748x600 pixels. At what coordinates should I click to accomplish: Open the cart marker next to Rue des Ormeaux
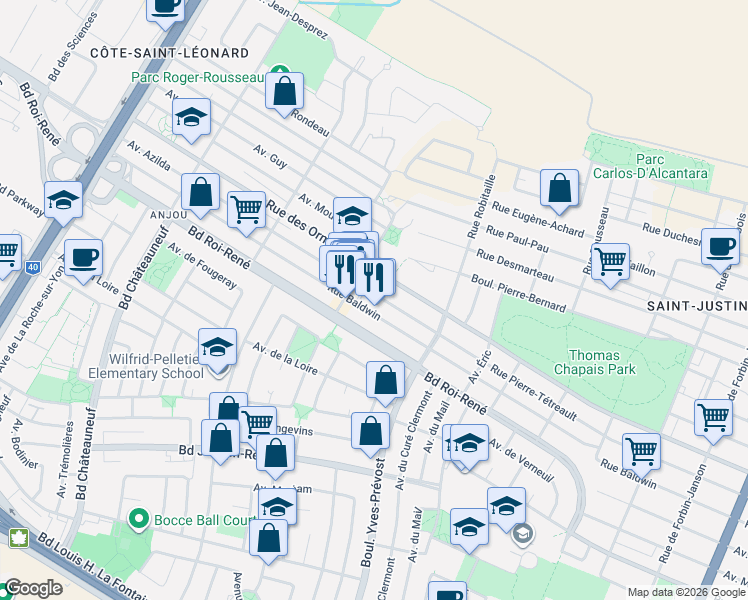point(247,213)
